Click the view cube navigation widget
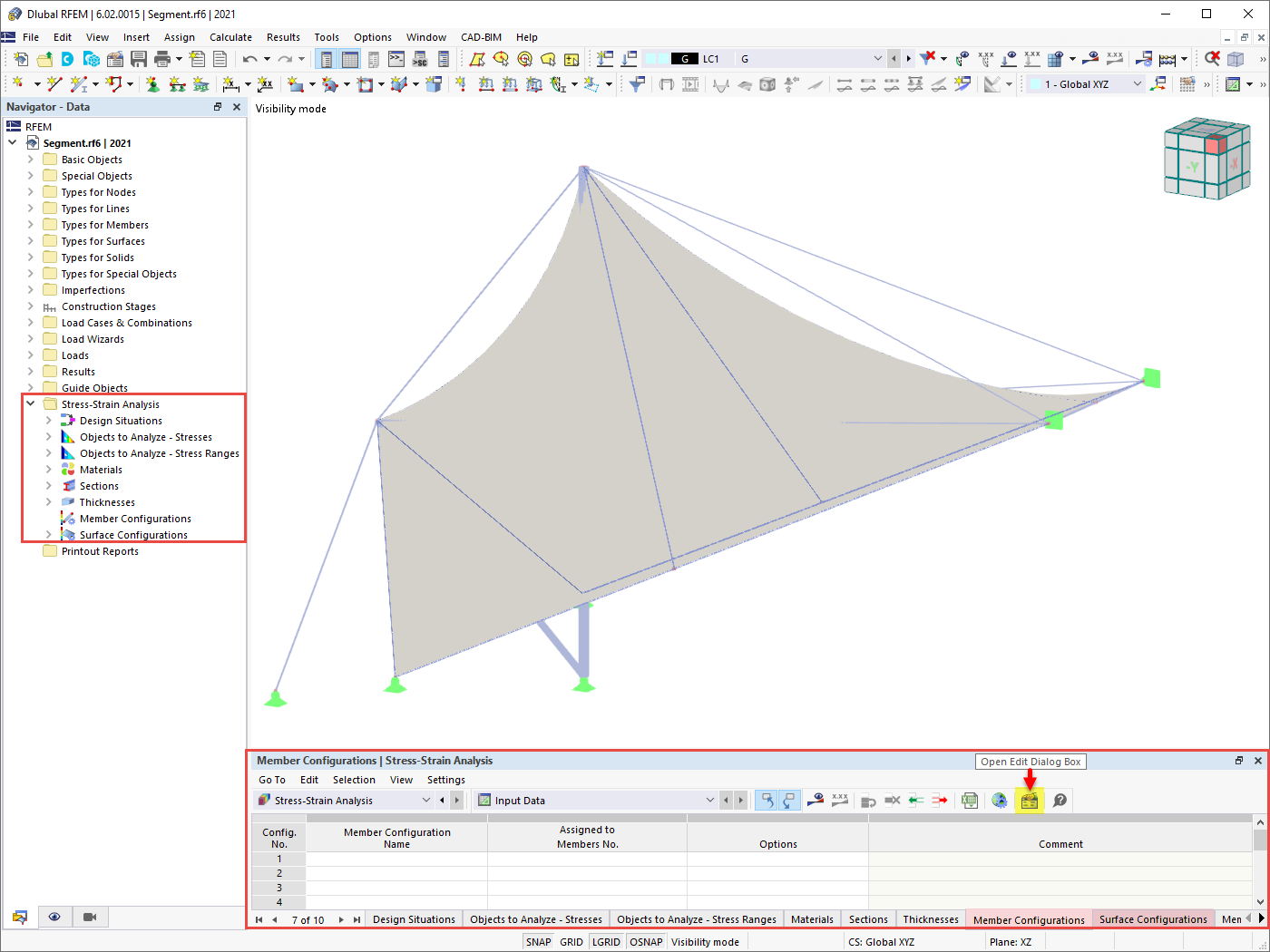 click(1206, 158)
